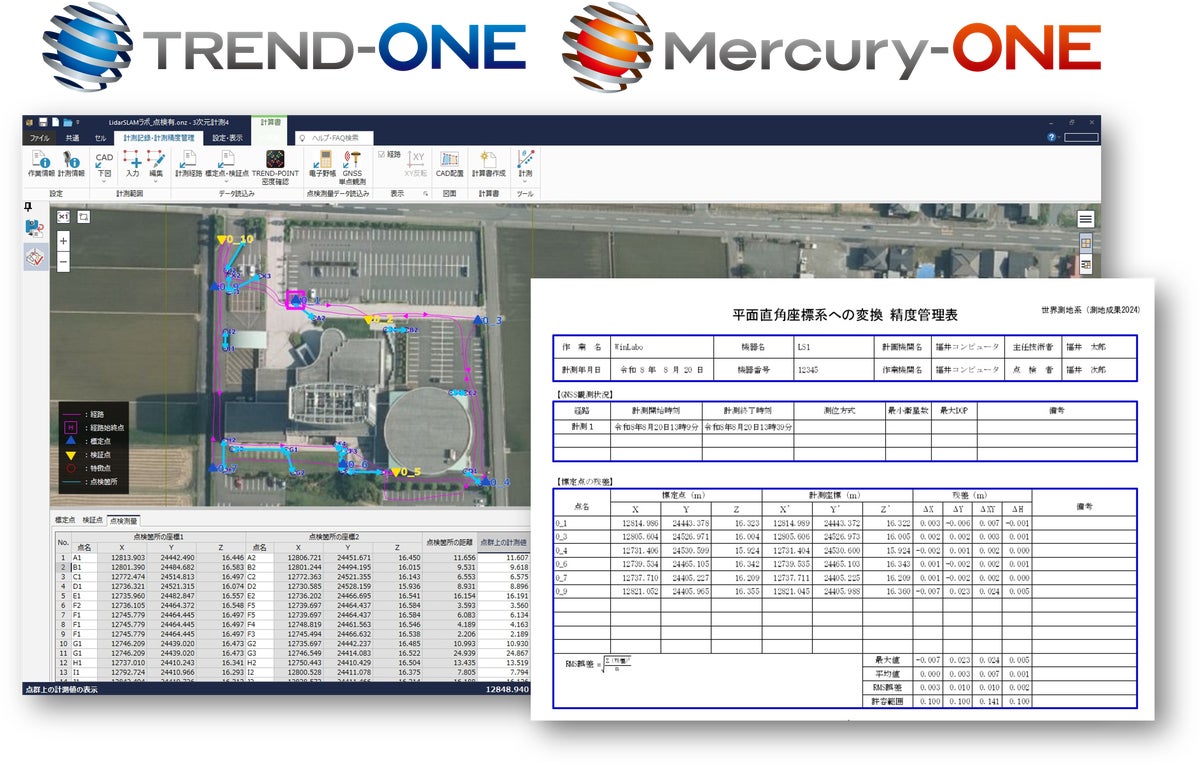Click 計算書作成 report creation icon
Viewport: 1200px width, 766px height.
[488, 165]
